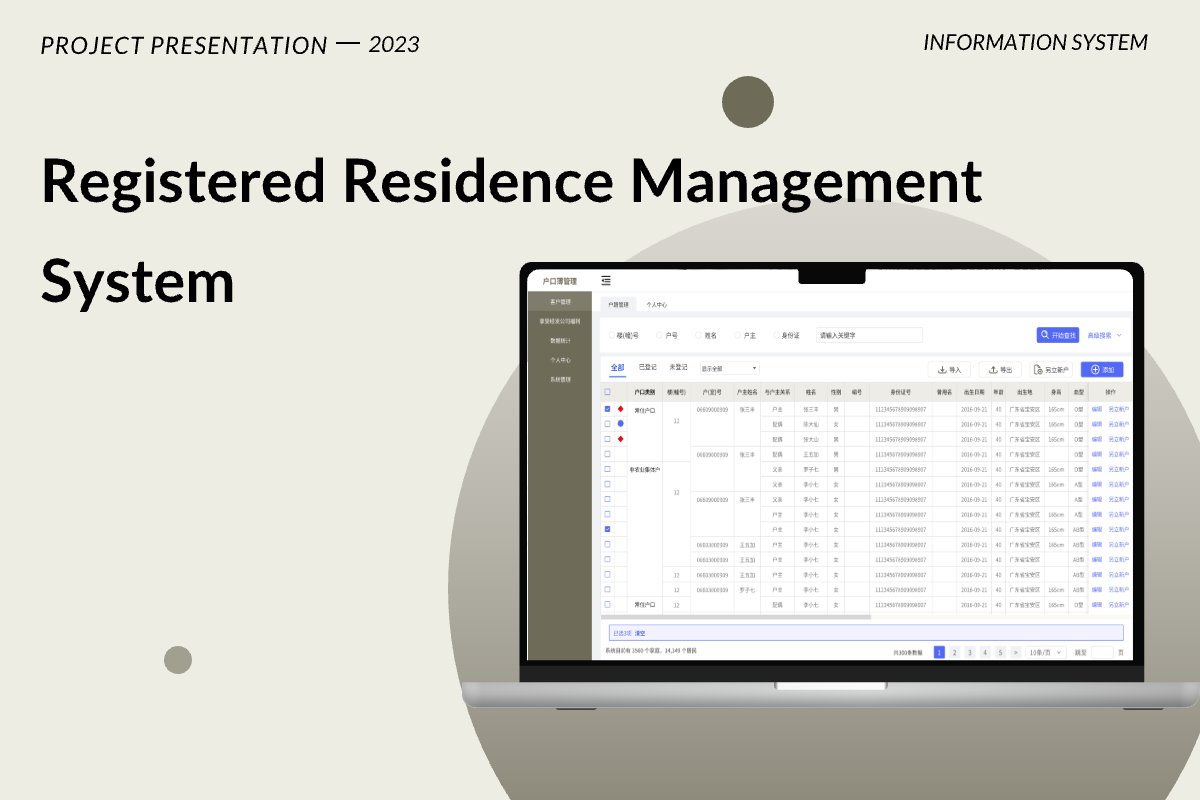Go to next page with the > arrow
Viewport: 1200px width, 800px height.
tap(1015, 652)
